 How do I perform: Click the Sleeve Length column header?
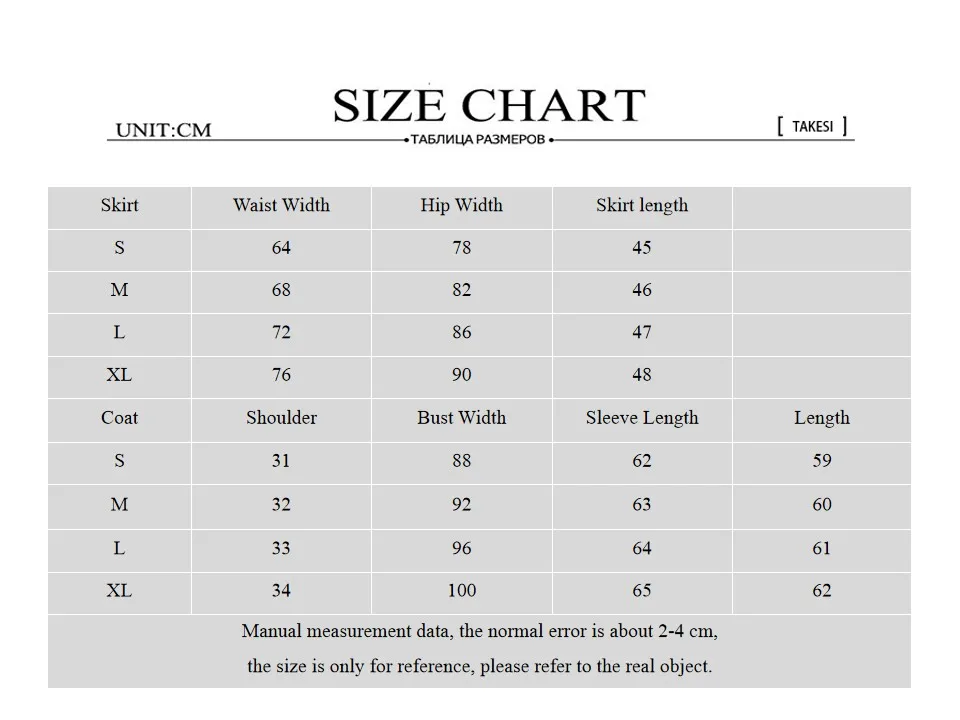point(642,418)
